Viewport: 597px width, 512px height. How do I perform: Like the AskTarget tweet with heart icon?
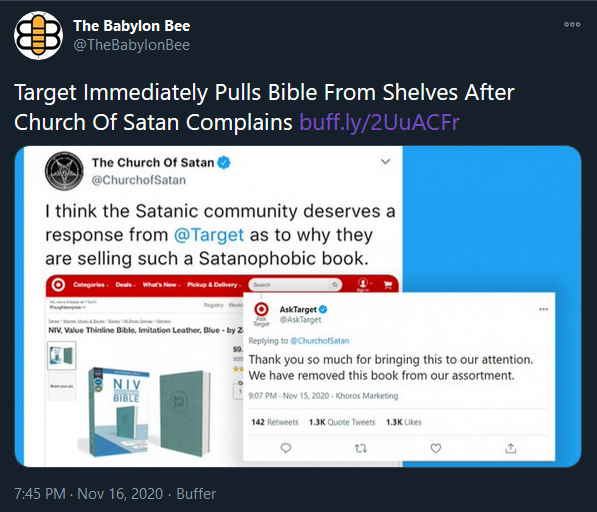tap(436, 448)
